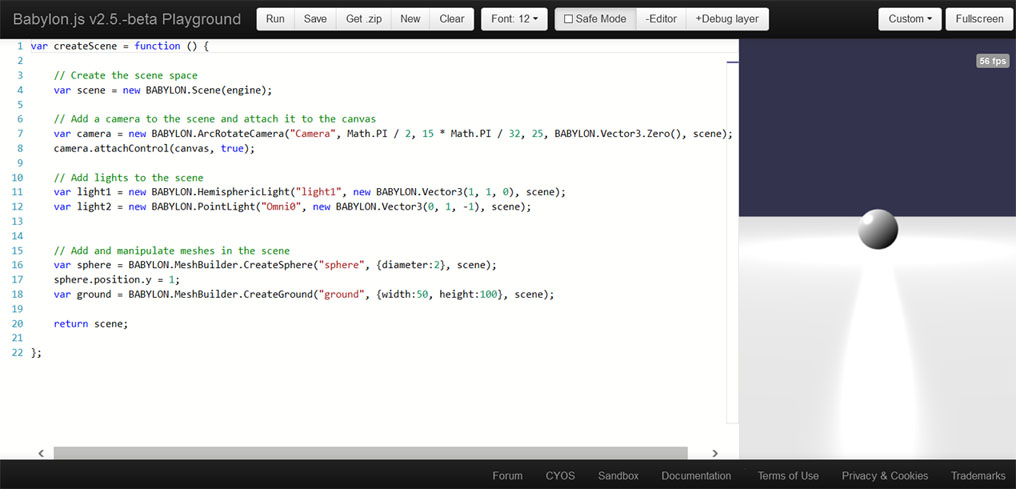Click the "// Add and manipulate meshes" comment
This screenshot has height=489, width=1016.
pos(172,251)
